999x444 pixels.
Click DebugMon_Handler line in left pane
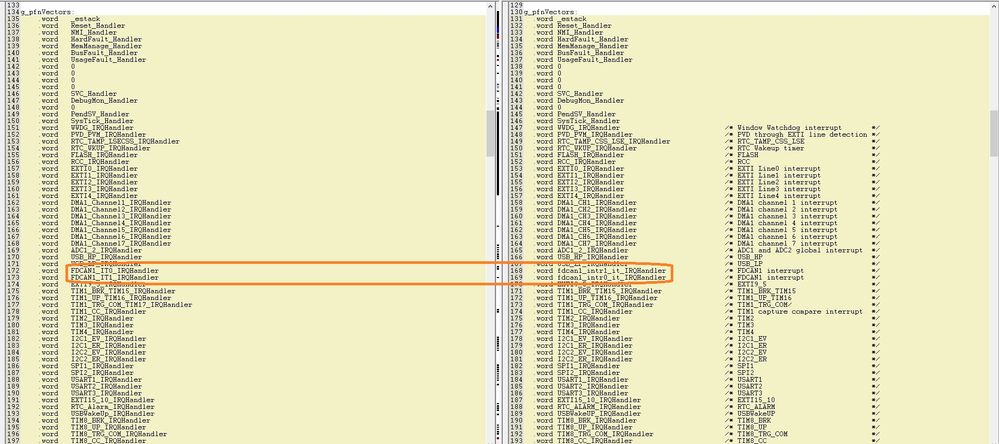coord(104,101)
